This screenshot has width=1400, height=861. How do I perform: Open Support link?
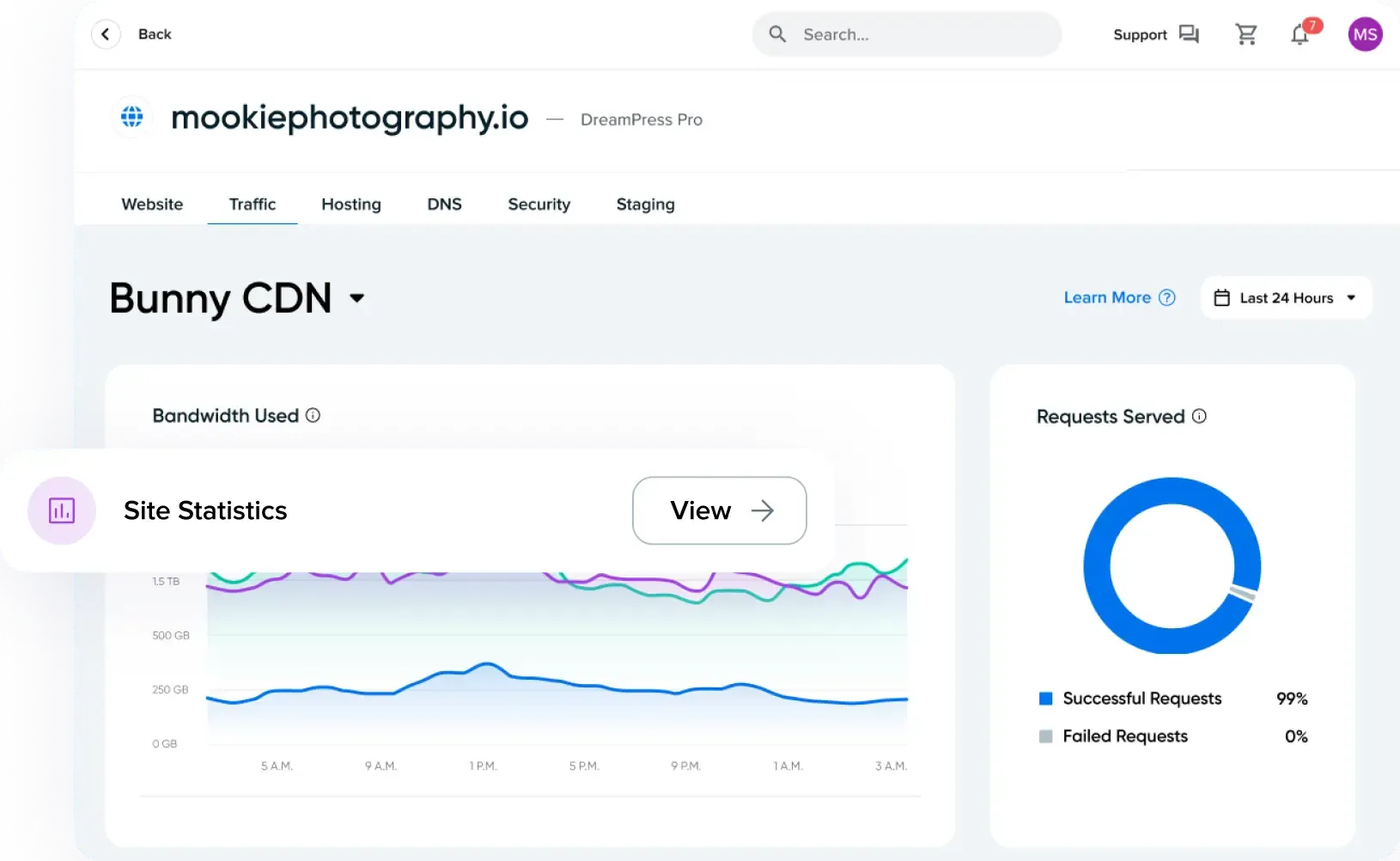pyautogui.click(x=1140, y=34)
